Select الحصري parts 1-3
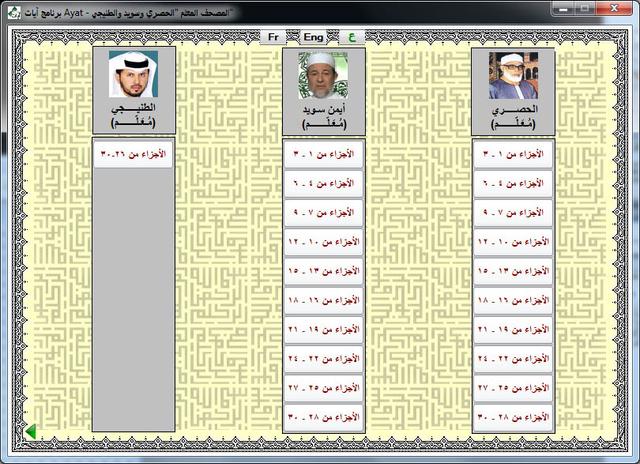Screen dimensions: 640x464 click(513, 154)
